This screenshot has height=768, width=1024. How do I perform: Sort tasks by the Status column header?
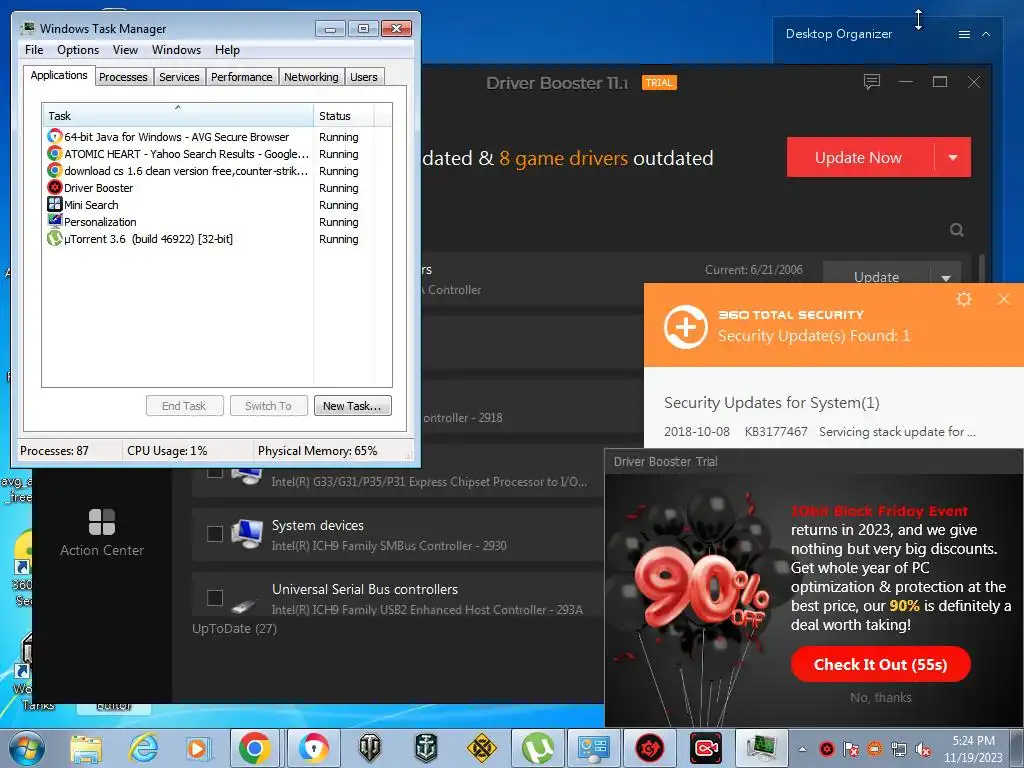pyautogui.click(x=344, y=116)
